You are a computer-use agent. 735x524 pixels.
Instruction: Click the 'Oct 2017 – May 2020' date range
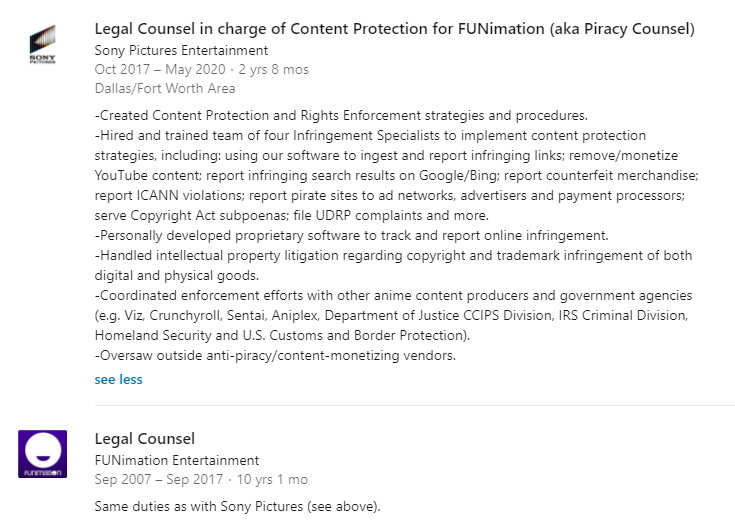[160, 69]
